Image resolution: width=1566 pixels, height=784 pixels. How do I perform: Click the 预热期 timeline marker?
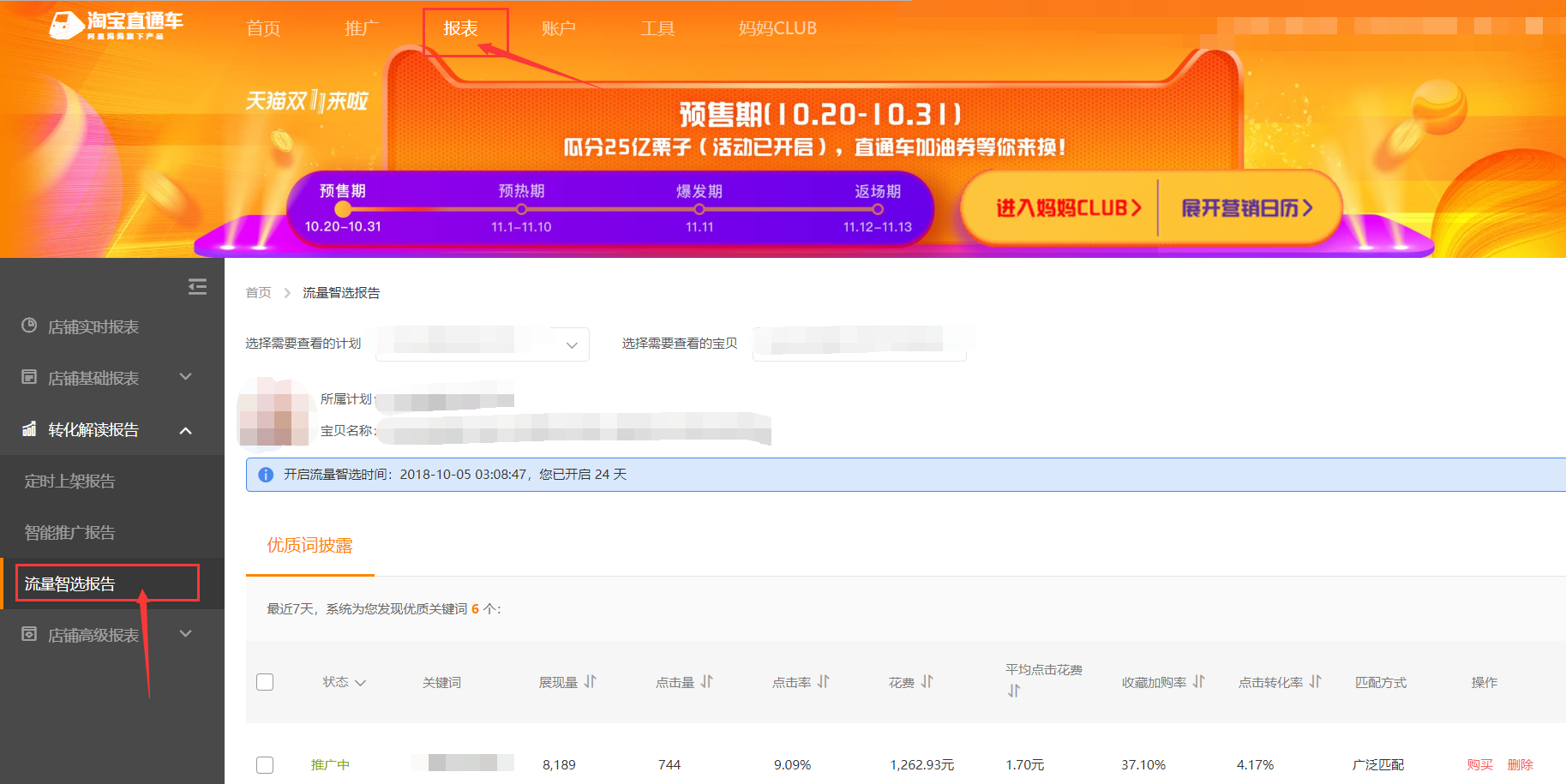tap(521, 209)
